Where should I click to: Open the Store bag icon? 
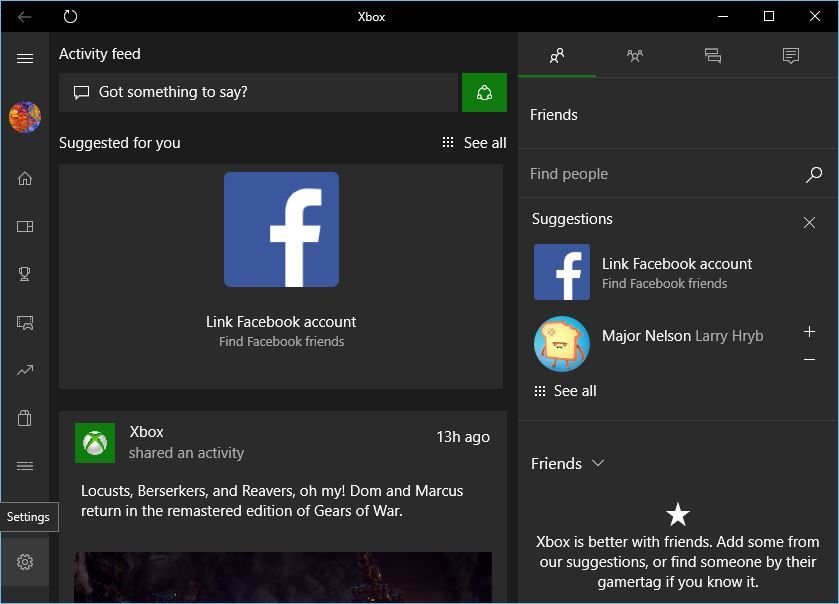coord(25,418)
